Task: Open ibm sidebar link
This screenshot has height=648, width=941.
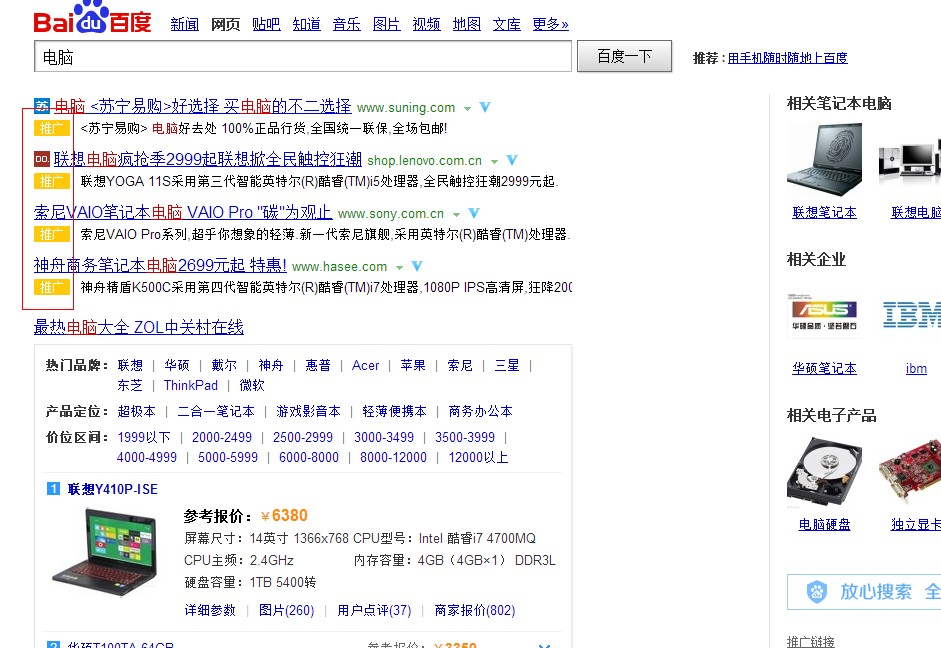Action: click(x=916, y=368)
